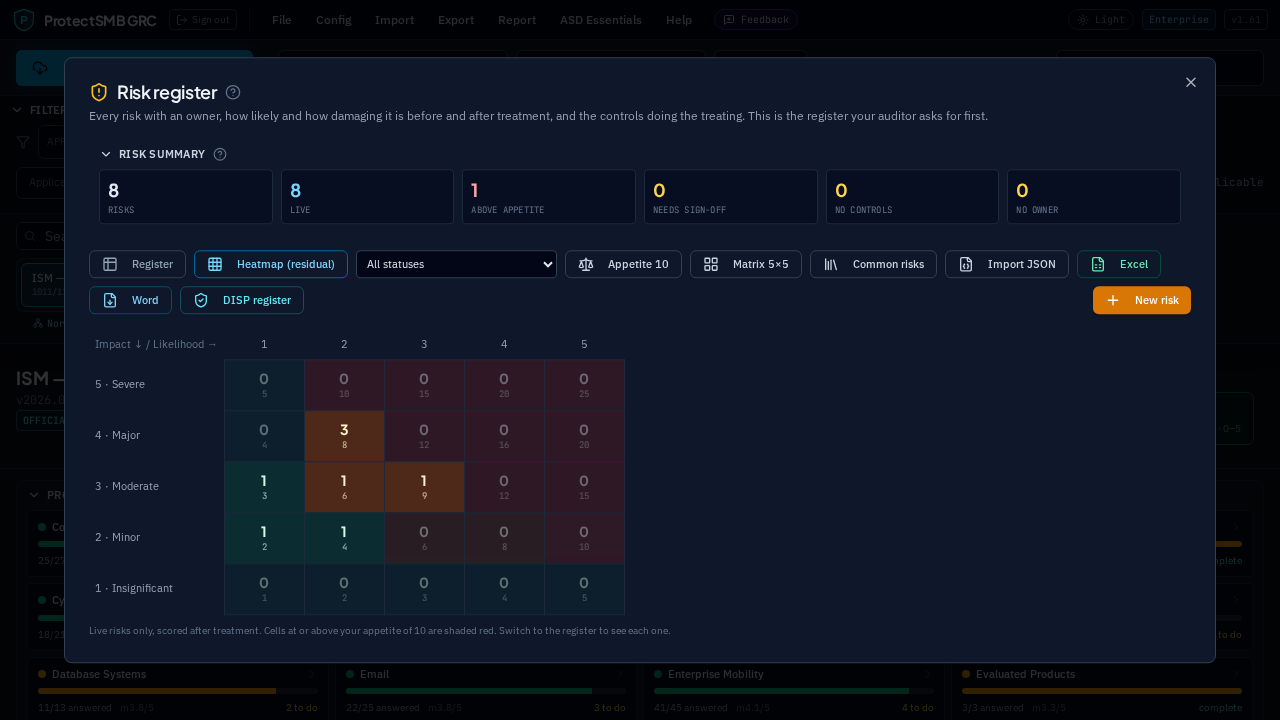
Task: Open Appetite 10 scales setting
Action: [623, 264]
